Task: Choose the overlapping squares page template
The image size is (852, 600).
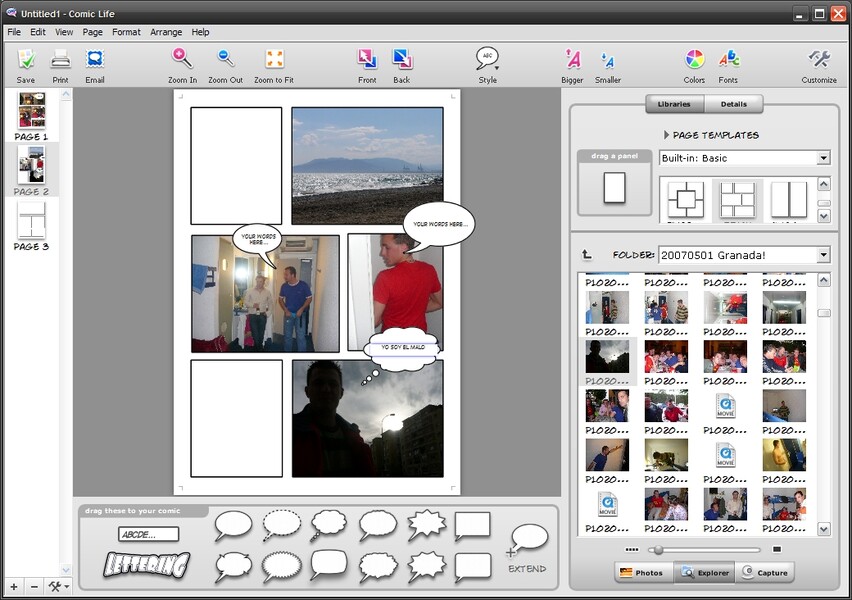Action: 686,199
